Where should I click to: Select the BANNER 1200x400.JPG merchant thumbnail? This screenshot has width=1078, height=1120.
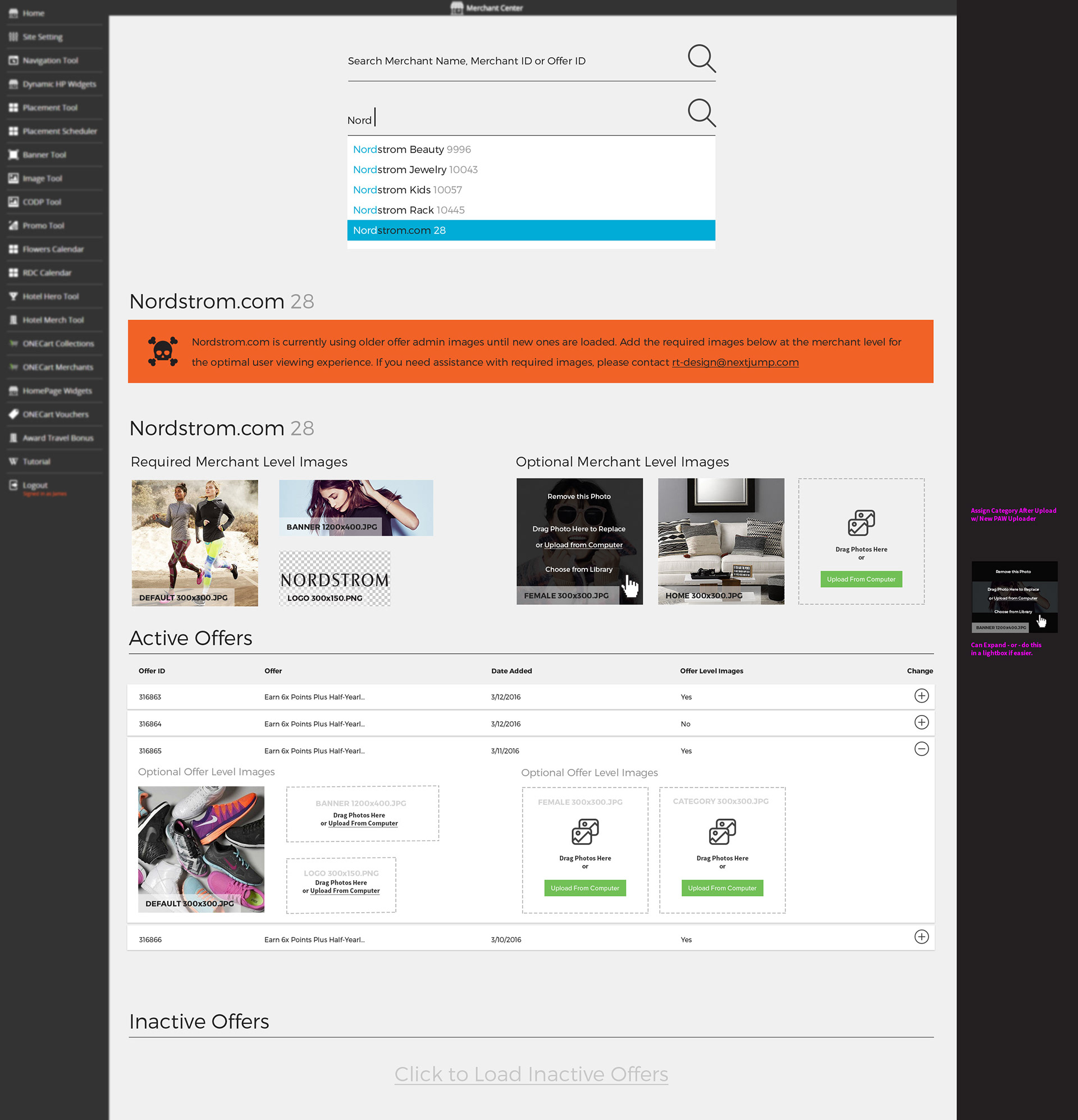click(x=356, y=507)
